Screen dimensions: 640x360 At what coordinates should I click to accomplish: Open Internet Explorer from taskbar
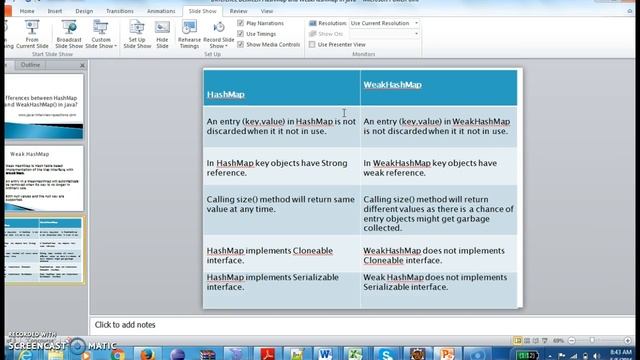click(25, 354)
